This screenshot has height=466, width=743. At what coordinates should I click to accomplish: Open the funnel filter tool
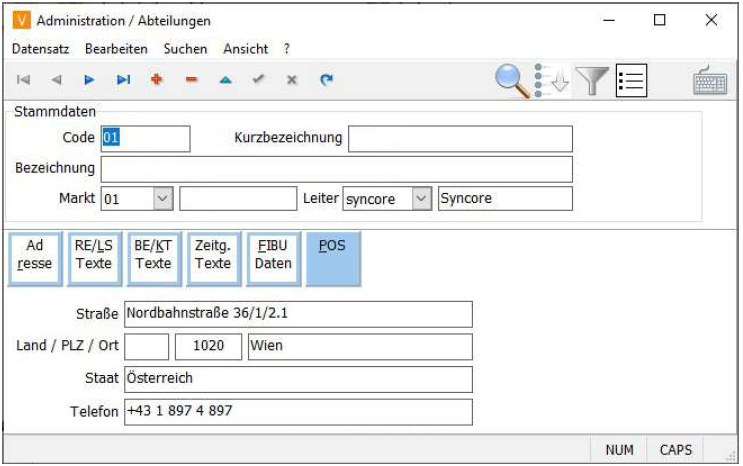tap(592, 81)
